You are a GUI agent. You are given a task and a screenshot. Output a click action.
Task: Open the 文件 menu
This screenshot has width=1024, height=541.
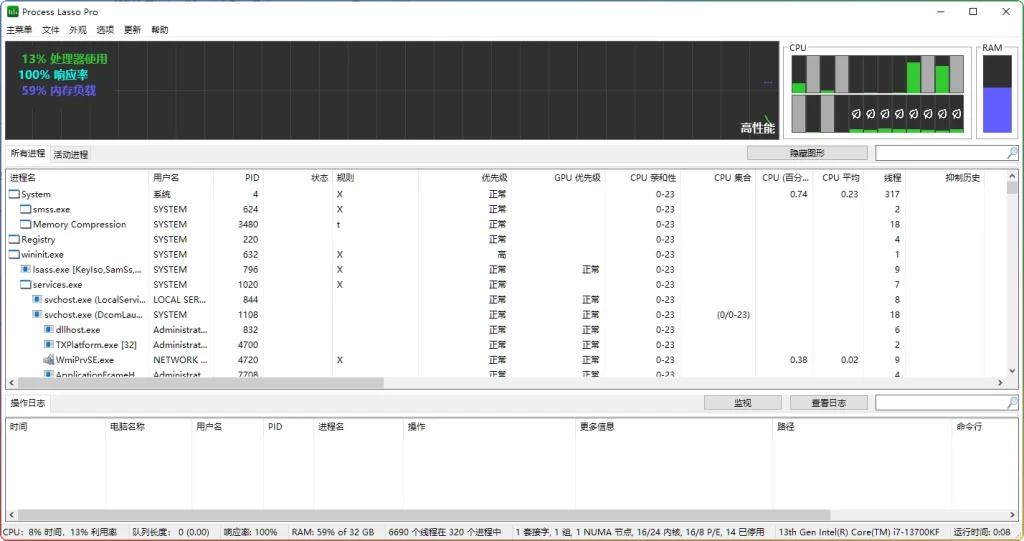tap(50, 29)
